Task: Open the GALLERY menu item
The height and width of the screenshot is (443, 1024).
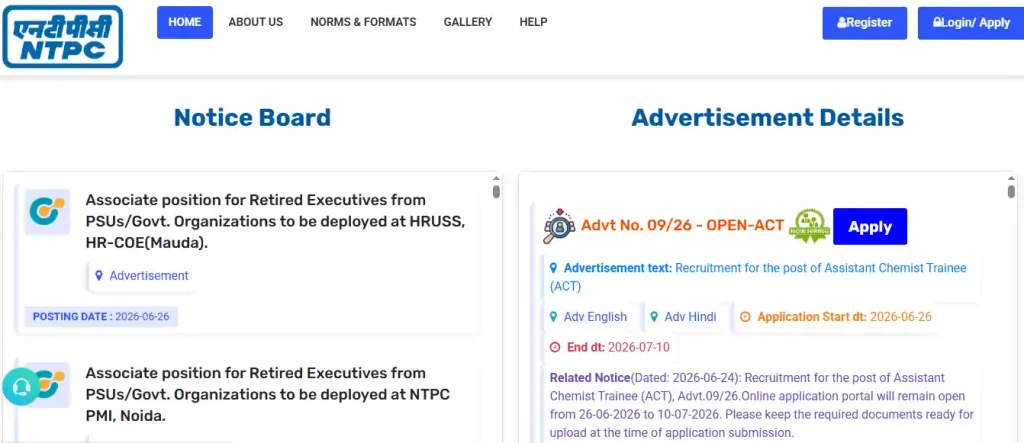Action: click(468, 22)
